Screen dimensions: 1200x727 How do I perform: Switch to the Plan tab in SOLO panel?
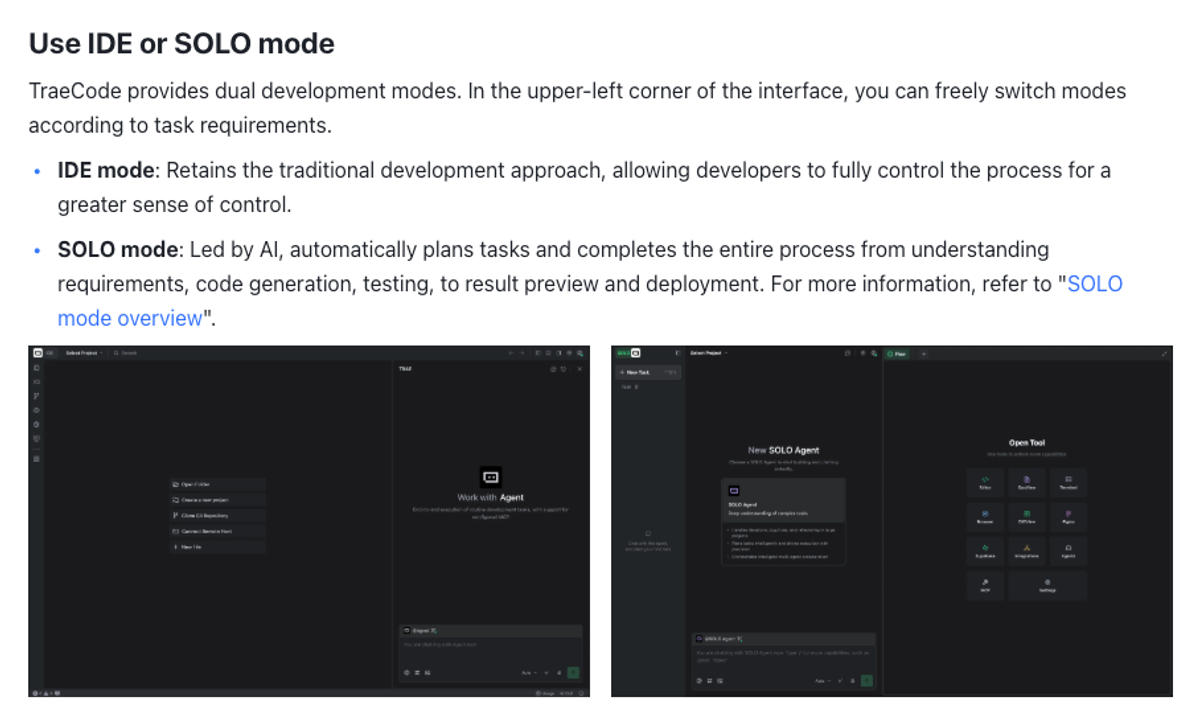[x=897, y=354]
